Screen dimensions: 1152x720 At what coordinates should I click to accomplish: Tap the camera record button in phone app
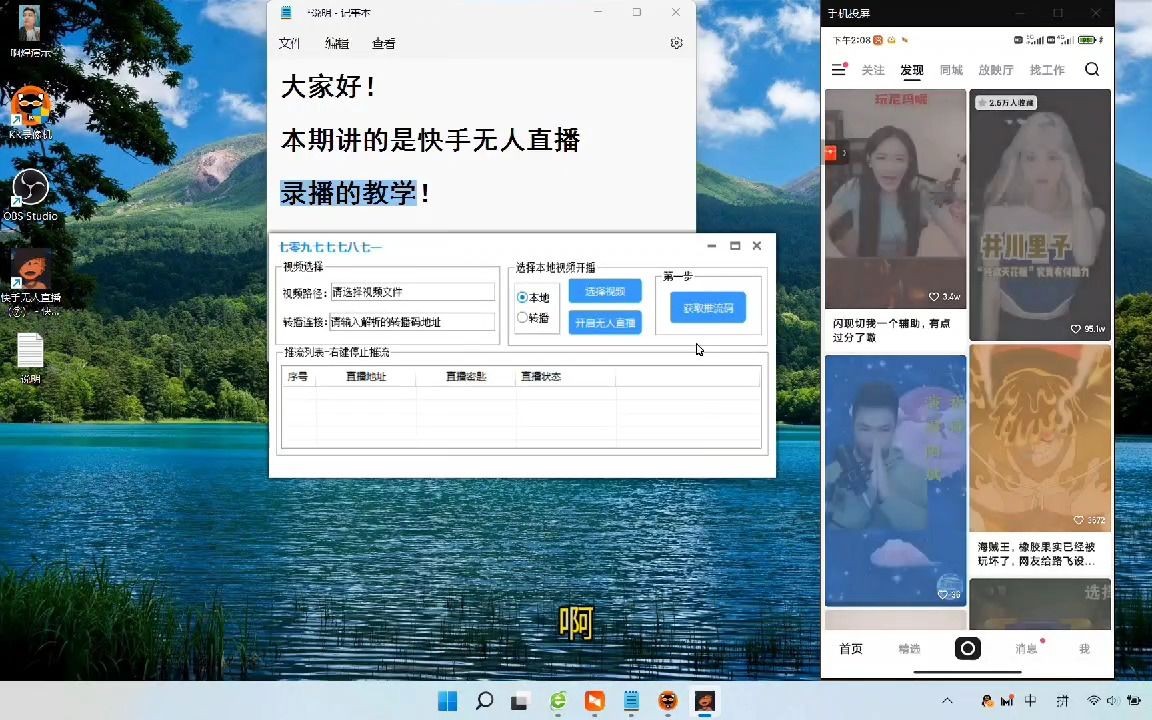968,648
